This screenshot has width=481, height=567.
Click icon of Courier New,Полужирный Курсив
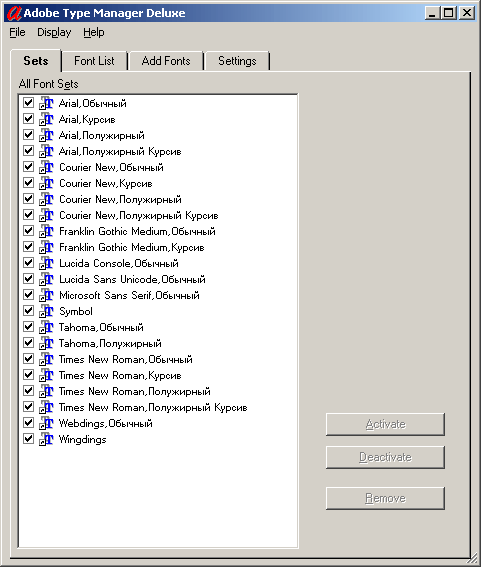click(46, 215)
